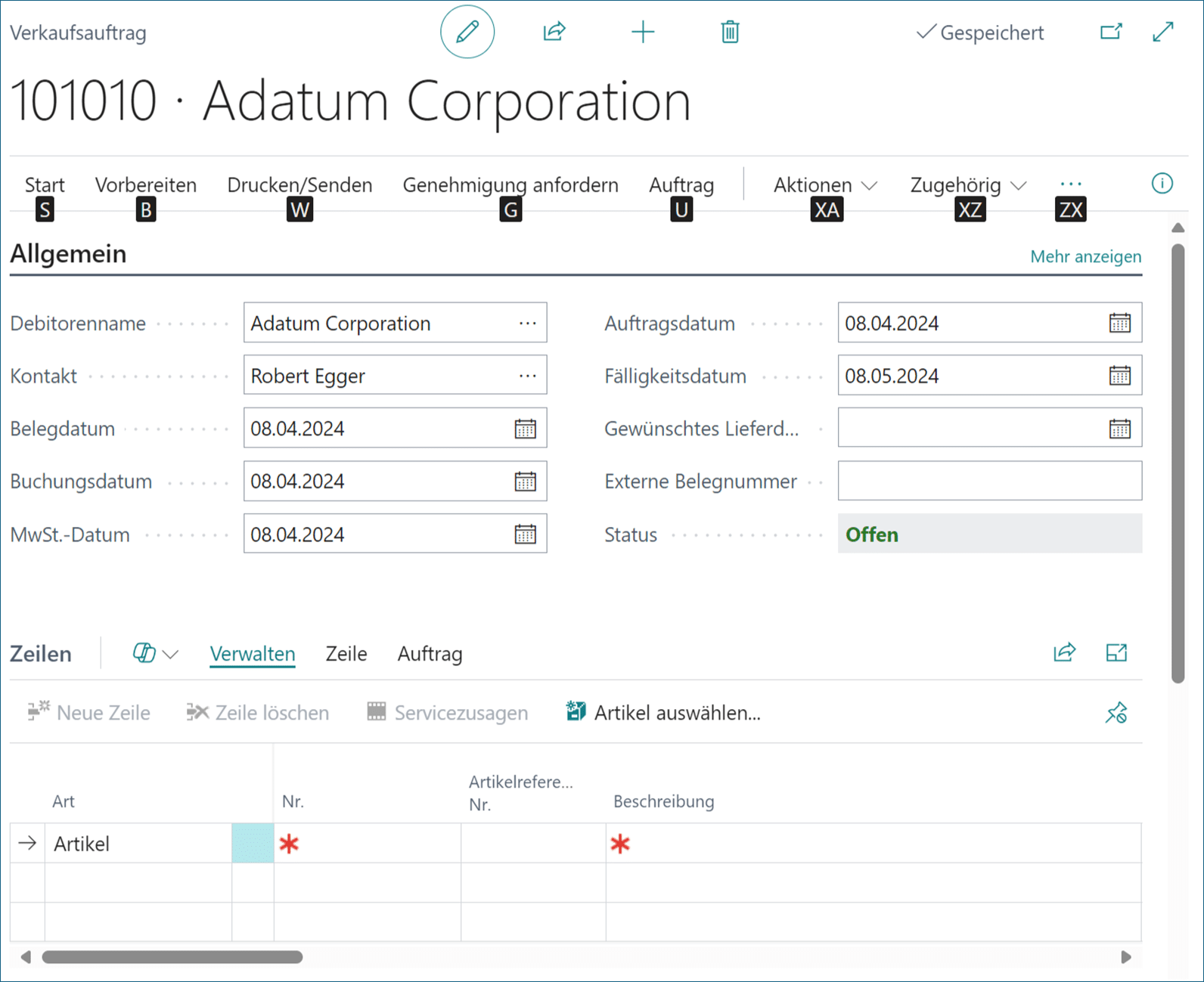The height and width of the screenshot is (982, 1204).
Task: Expand the Aktionen dropdown menu
Action: [825, 185]
